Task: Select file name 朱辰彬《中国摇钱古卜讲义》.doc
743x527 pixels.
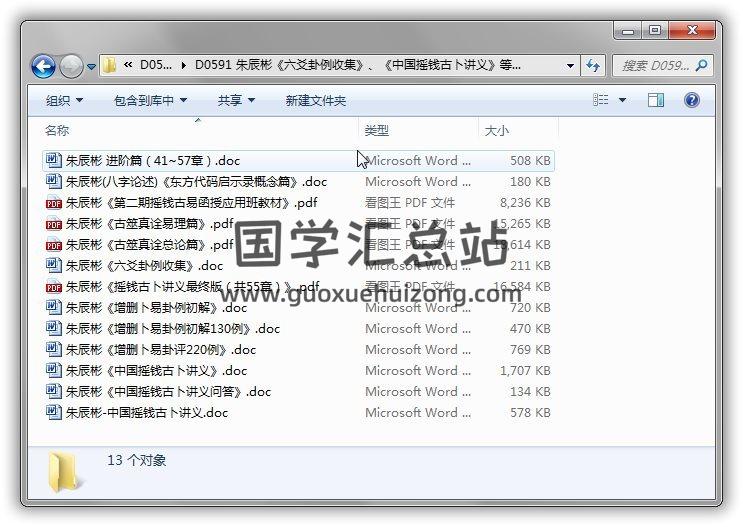Action: click(156, 371)
